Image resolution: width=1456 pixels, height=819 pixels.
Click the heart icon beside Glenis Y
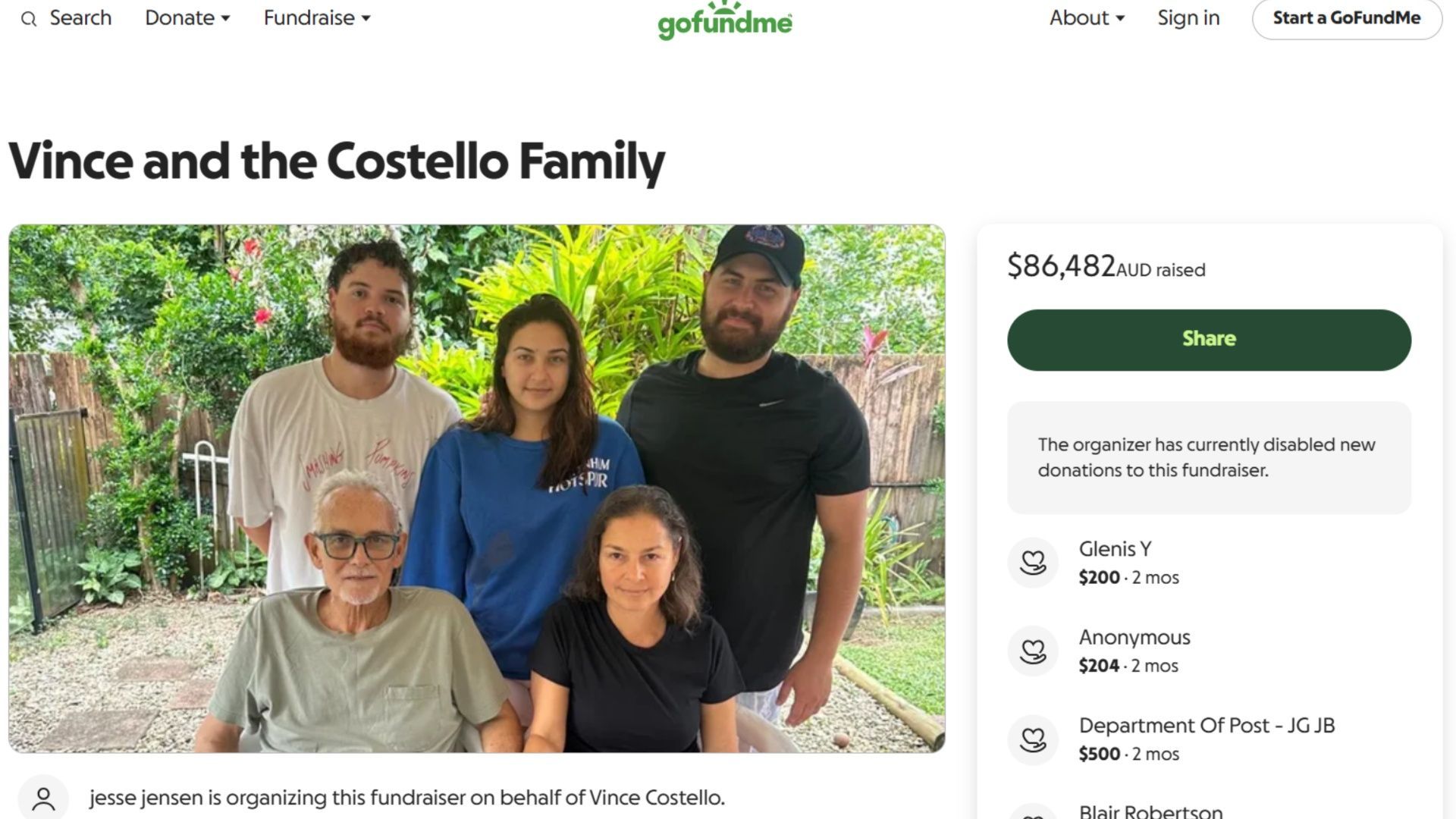click(x=1032, y=563)
